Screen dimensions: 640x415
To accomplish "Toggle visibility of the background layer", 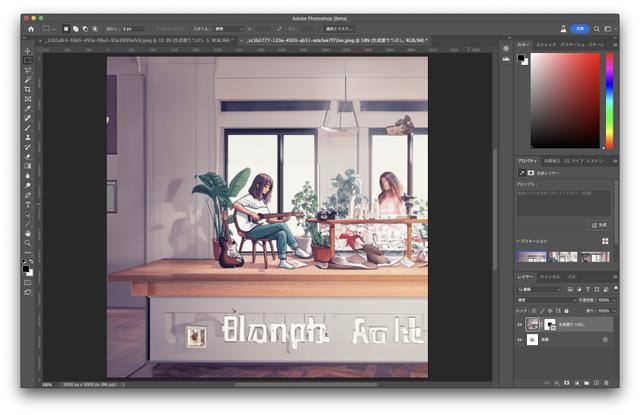I will point(519,340).
